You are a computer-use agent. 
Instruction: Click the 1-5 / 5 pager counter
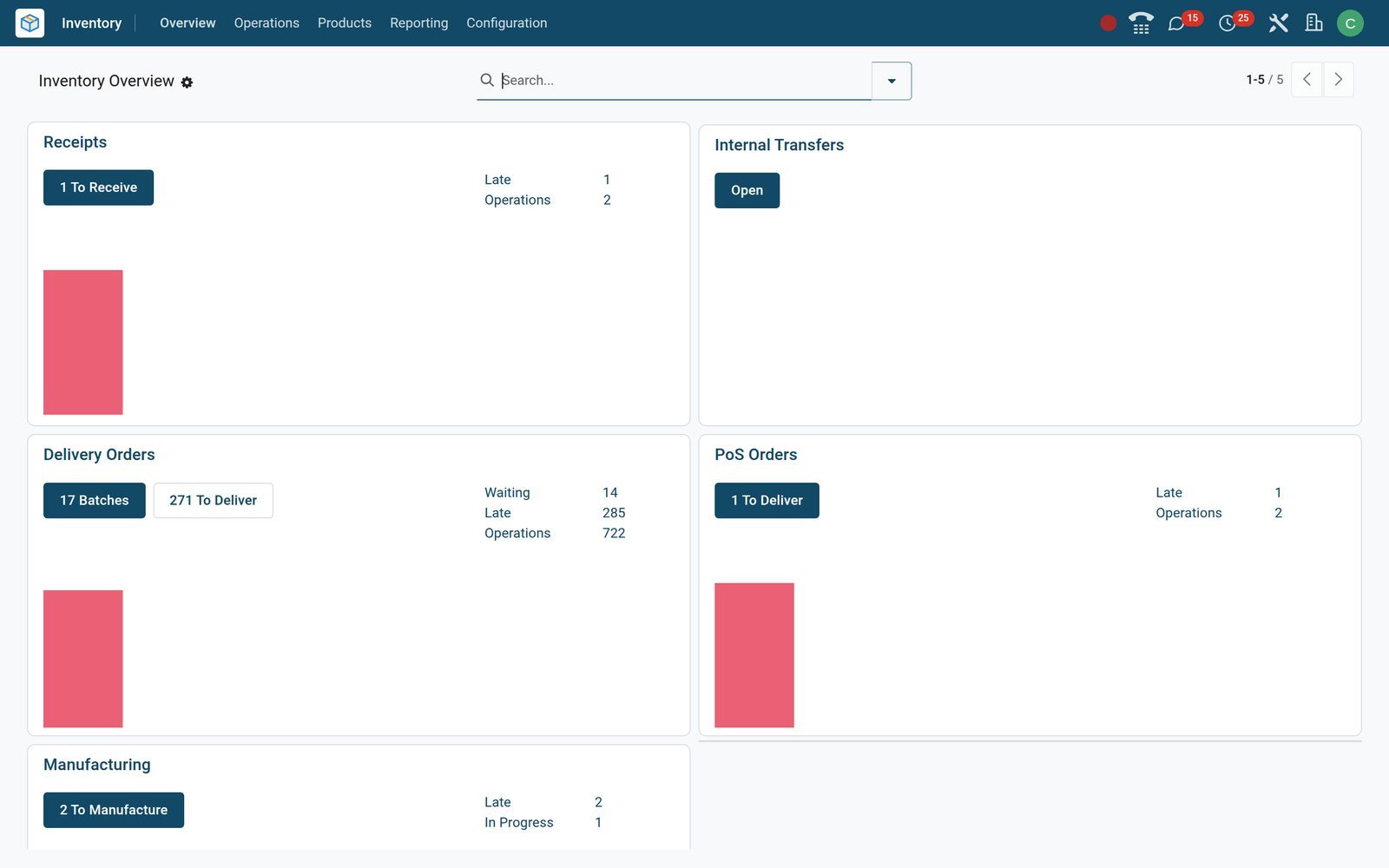pos(1265,80)
